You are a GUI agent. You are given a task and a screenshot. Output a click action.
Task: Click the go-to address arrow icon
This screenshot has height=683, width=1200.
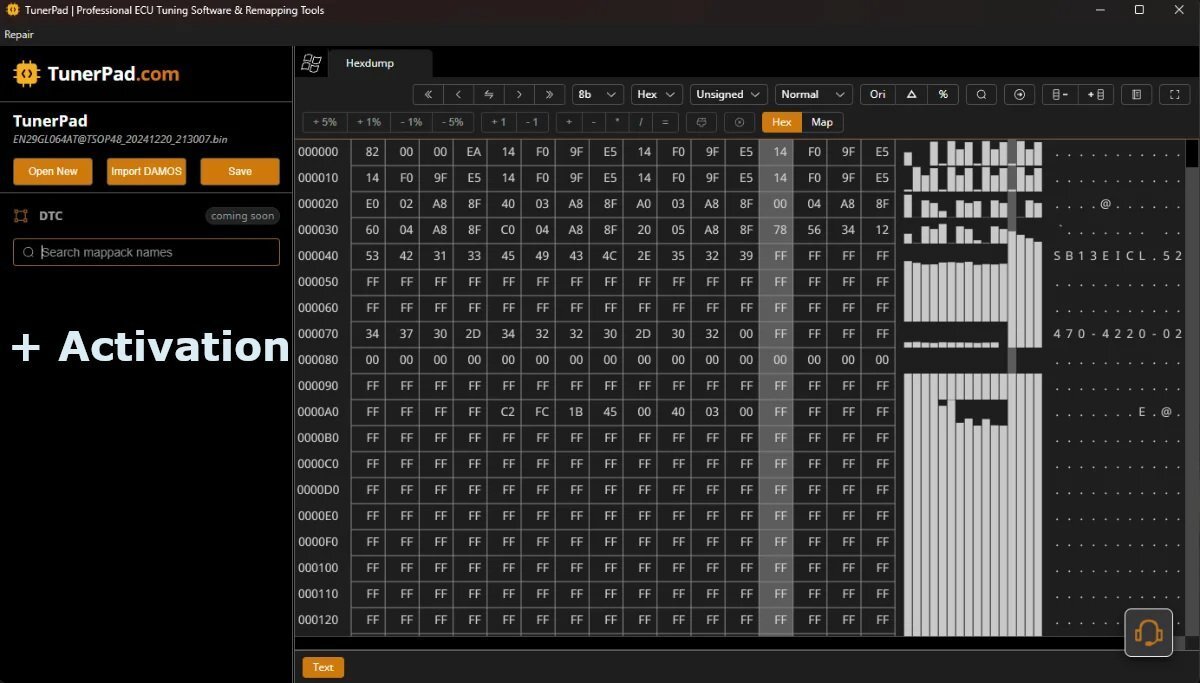1019,95
